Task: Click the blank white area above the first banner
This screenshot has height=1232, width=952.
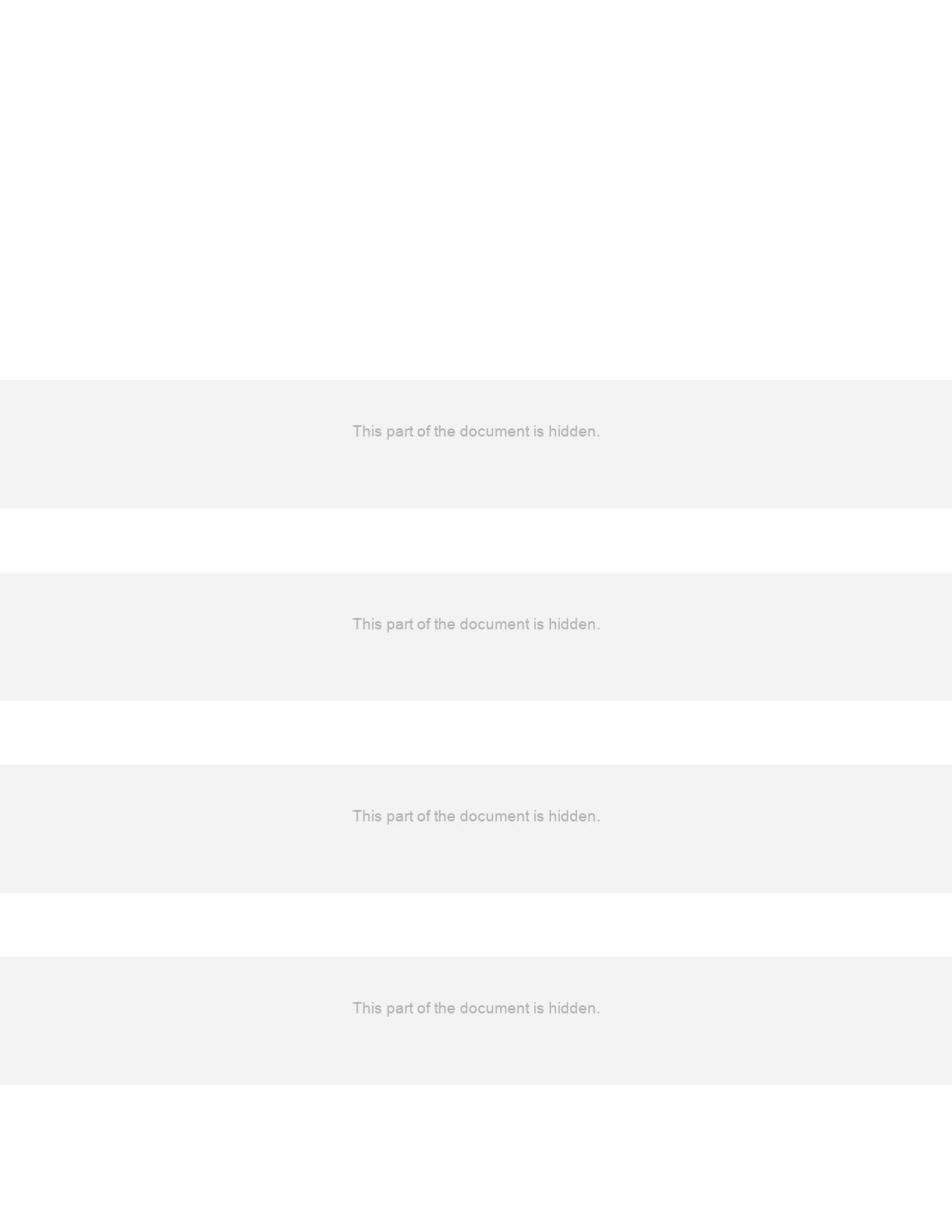Action: (476, 190)
